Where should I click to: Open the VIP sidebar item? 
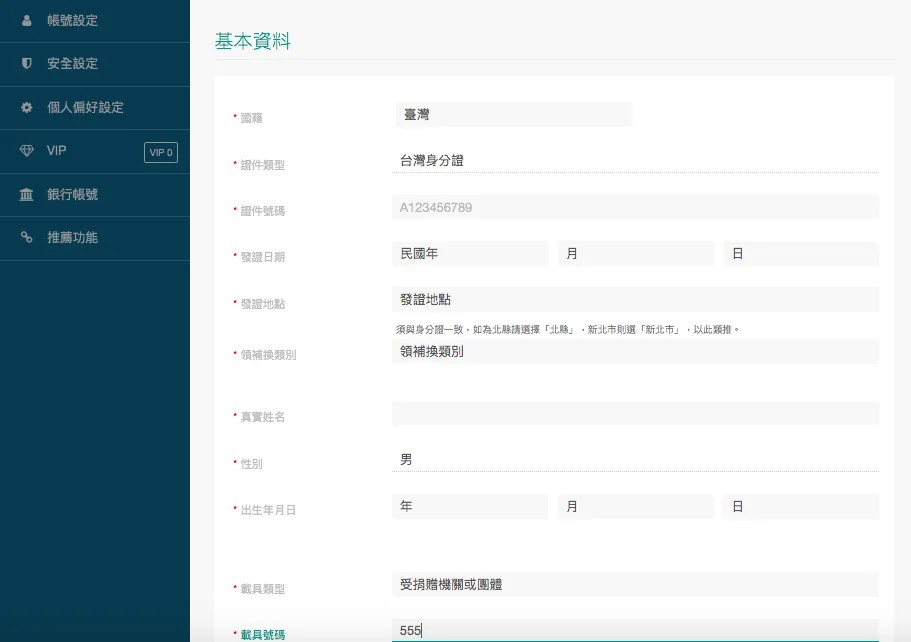tap(95, 152)
